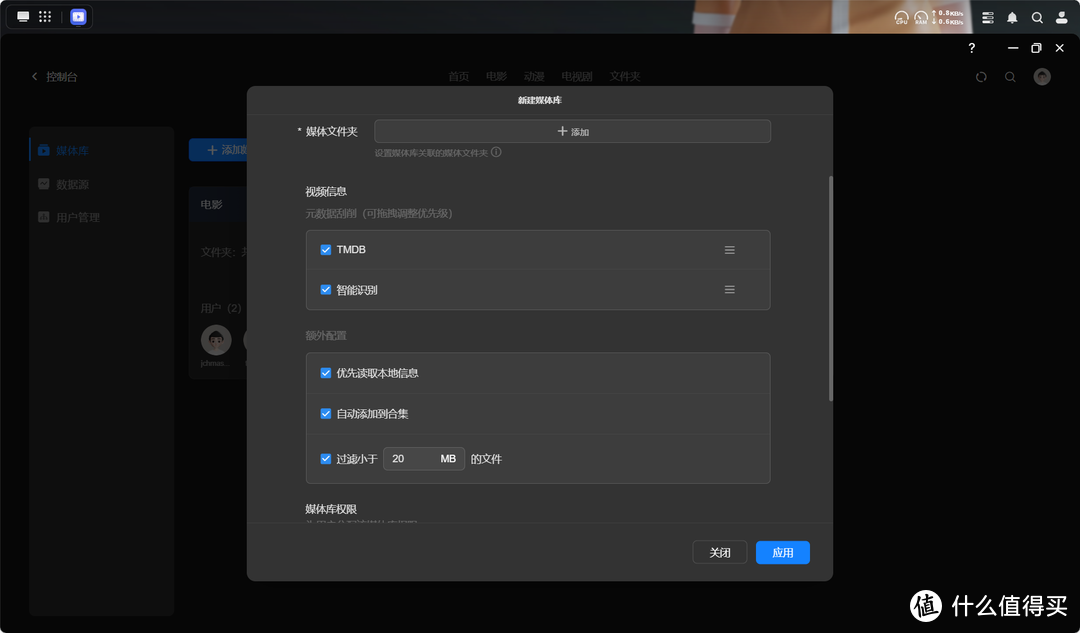The height and width of the screenshot is (633, 1080).
Task: Toggle the 智能识别 checkbox
Action: [326, 290]
